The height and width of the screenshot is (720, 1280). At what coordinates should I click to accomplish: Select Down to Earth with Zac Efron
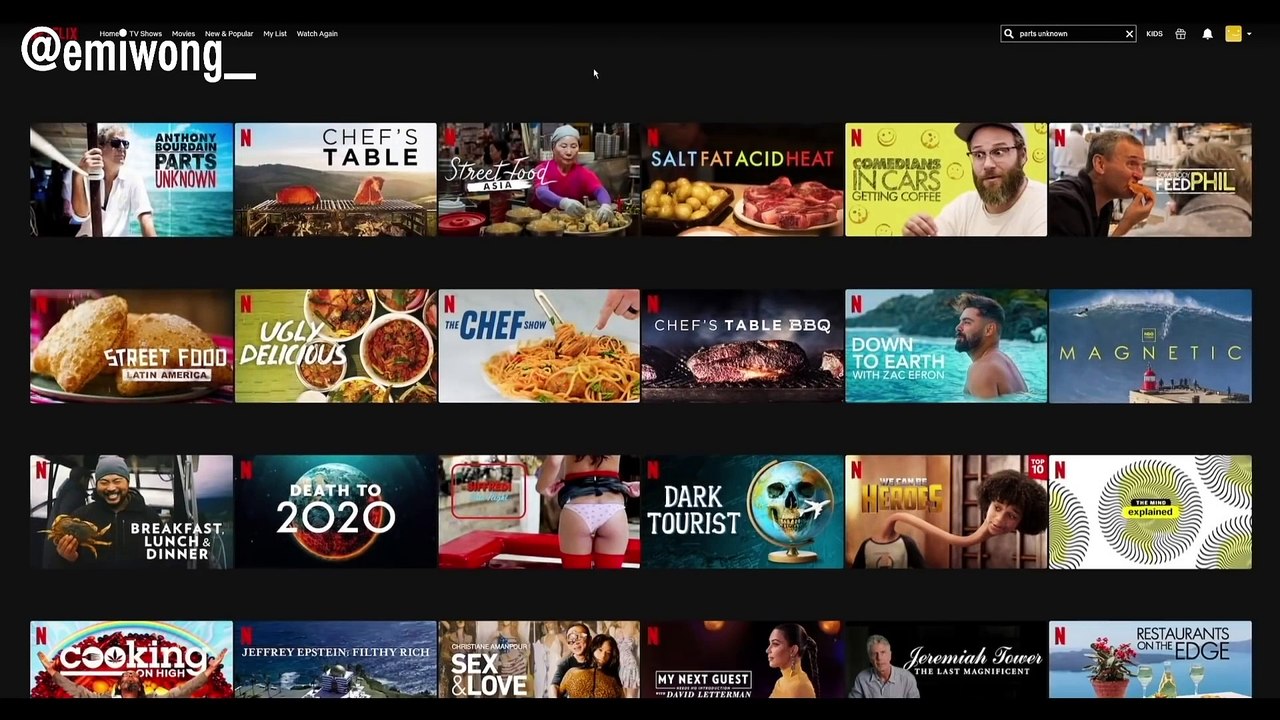pos(946,346)
